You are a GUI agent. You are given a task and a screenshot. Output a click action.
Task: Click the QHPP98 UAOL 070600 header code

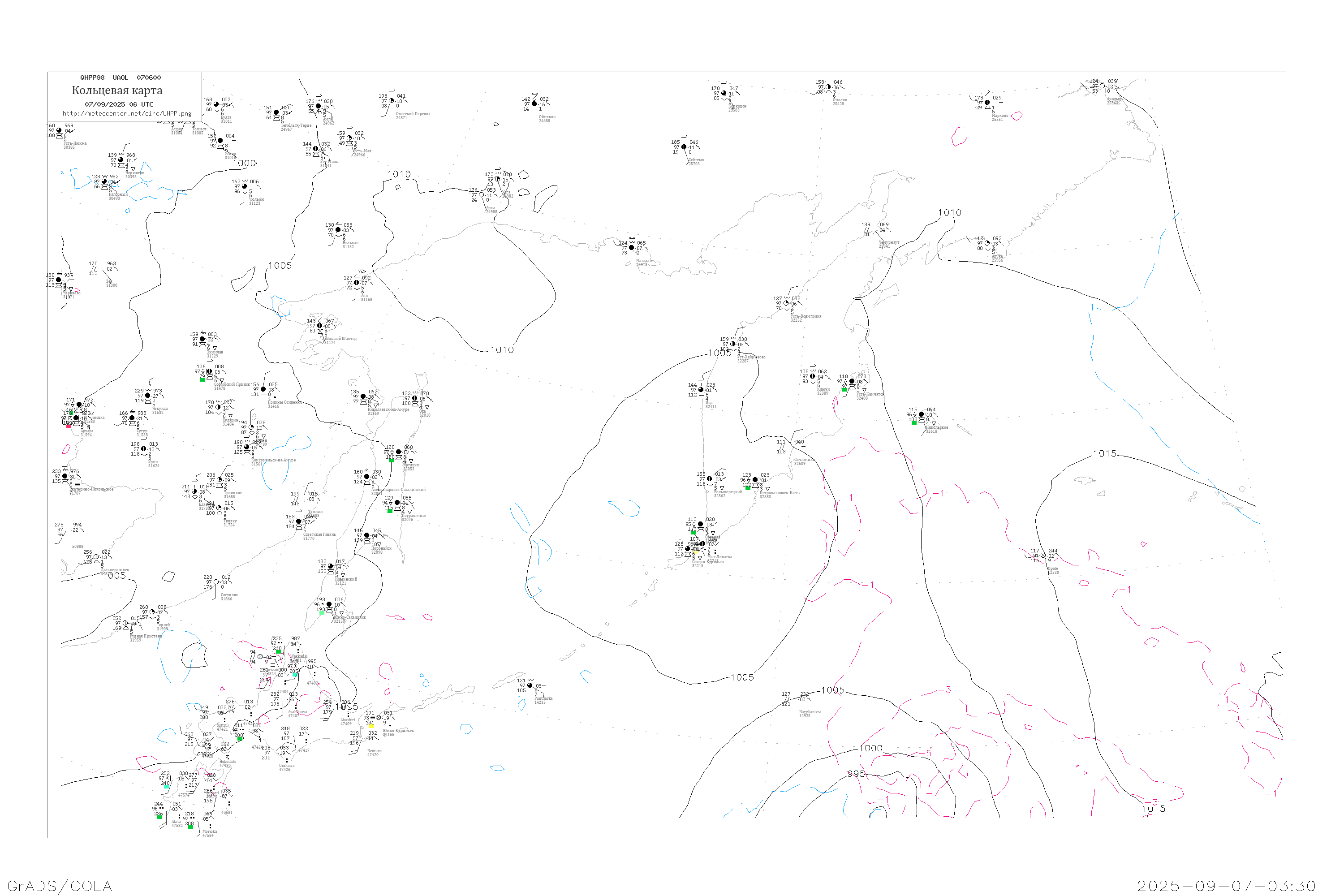coord(121,78)
